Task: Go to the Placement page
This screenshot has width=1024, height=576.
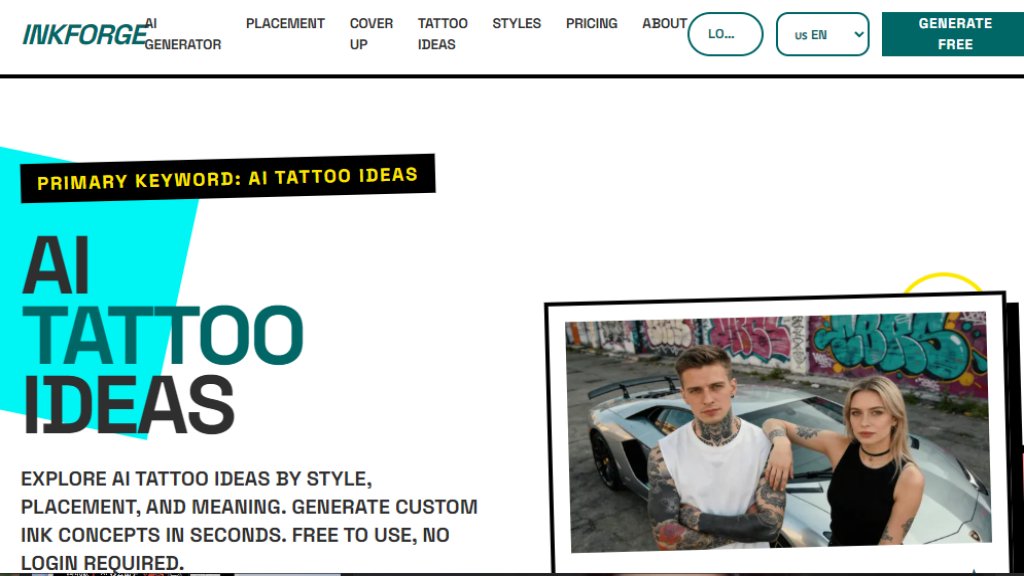Action: pos(285,24)
